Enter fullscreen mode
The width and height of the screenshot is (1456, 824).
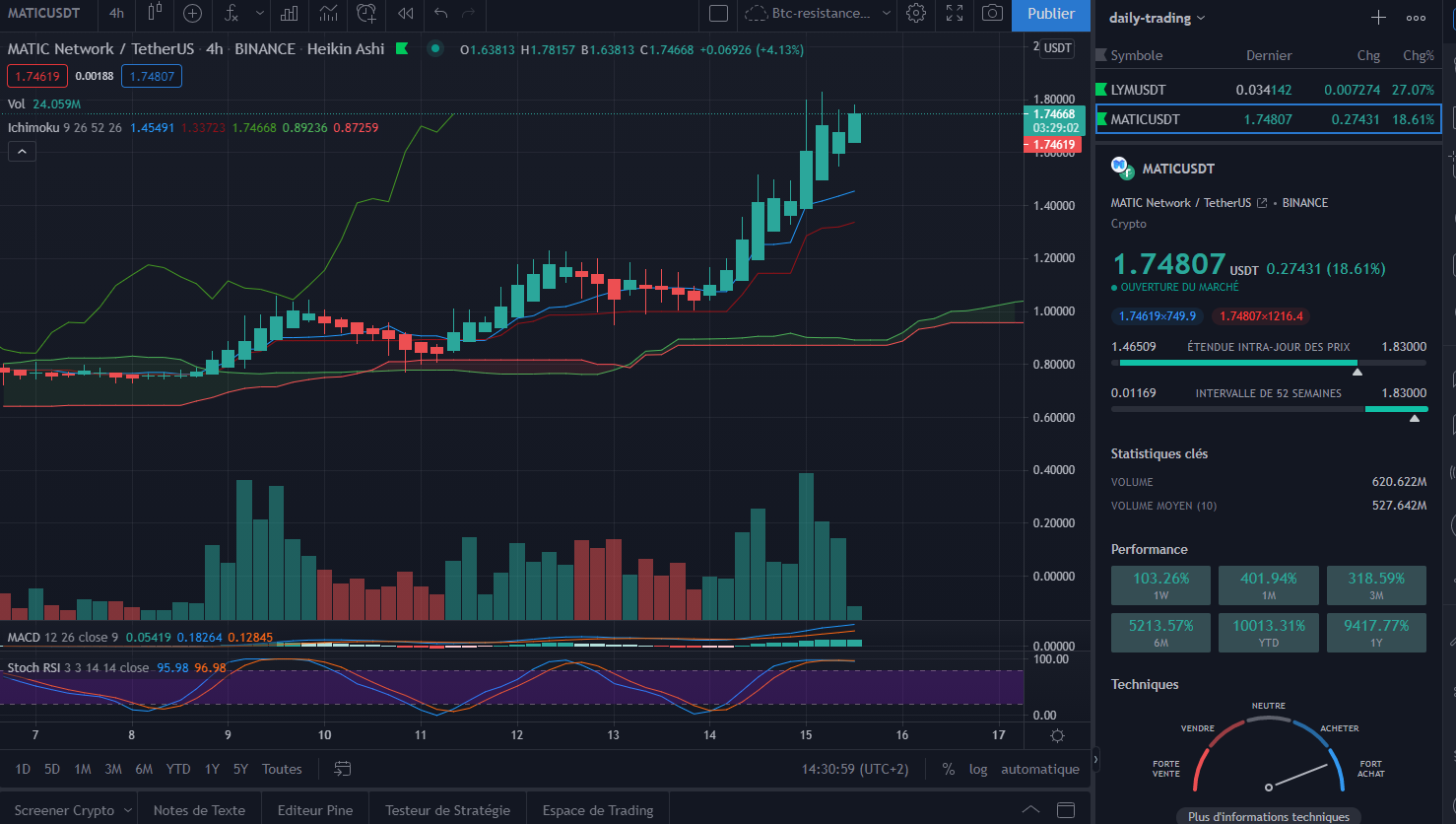tap(955, 13)
